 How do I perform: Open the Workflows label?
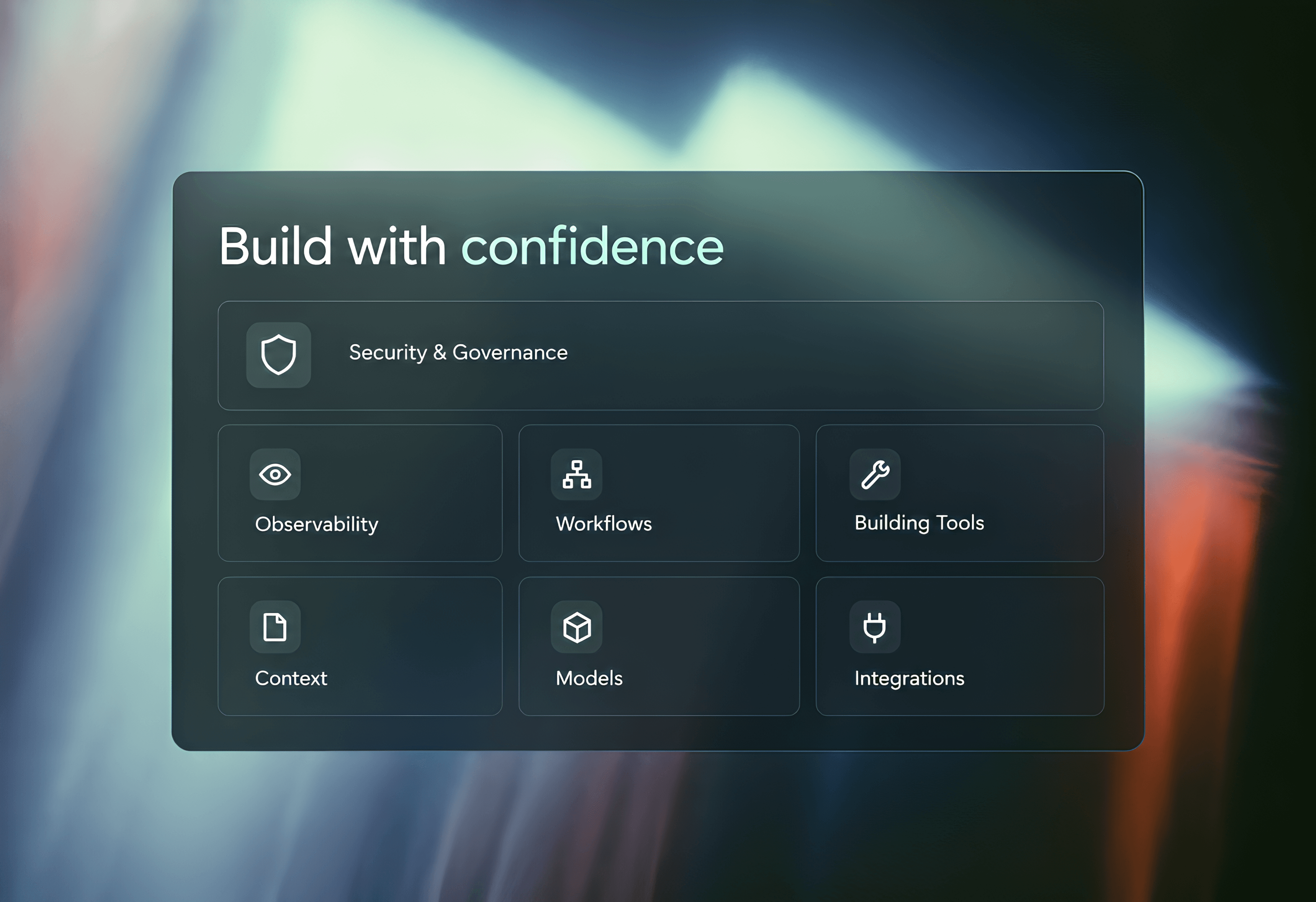tap(604, 524)
